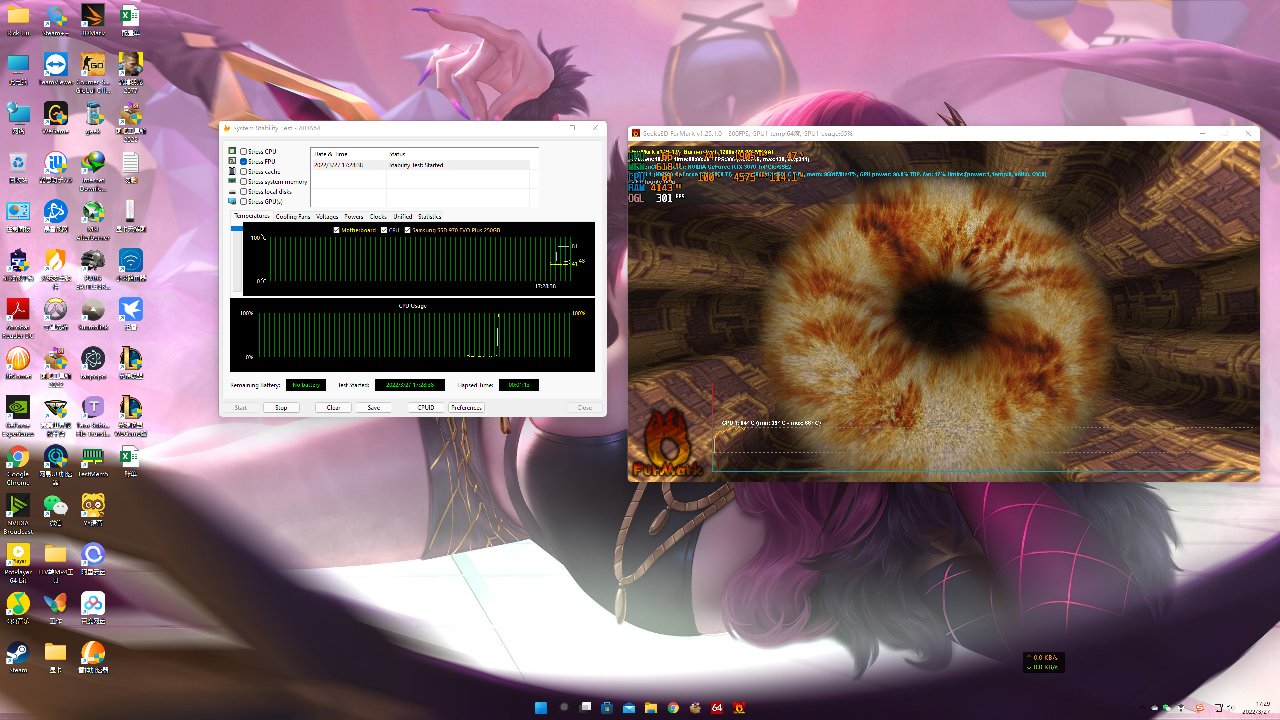This screenshot has height=720, width=1280.
Task: Click the Clear button in AIDA64
Action: (333, 407)
